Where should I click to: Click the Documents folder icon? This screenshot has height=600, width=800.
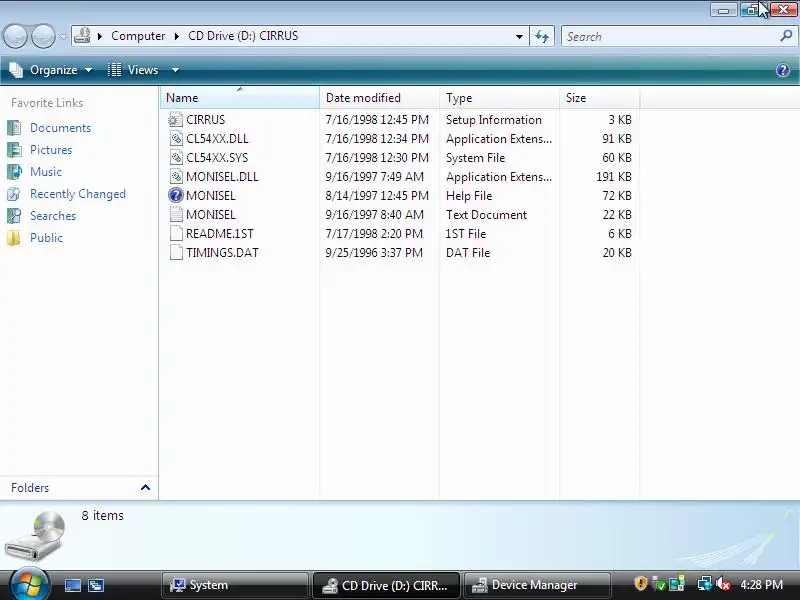click(x=14, y=128)
